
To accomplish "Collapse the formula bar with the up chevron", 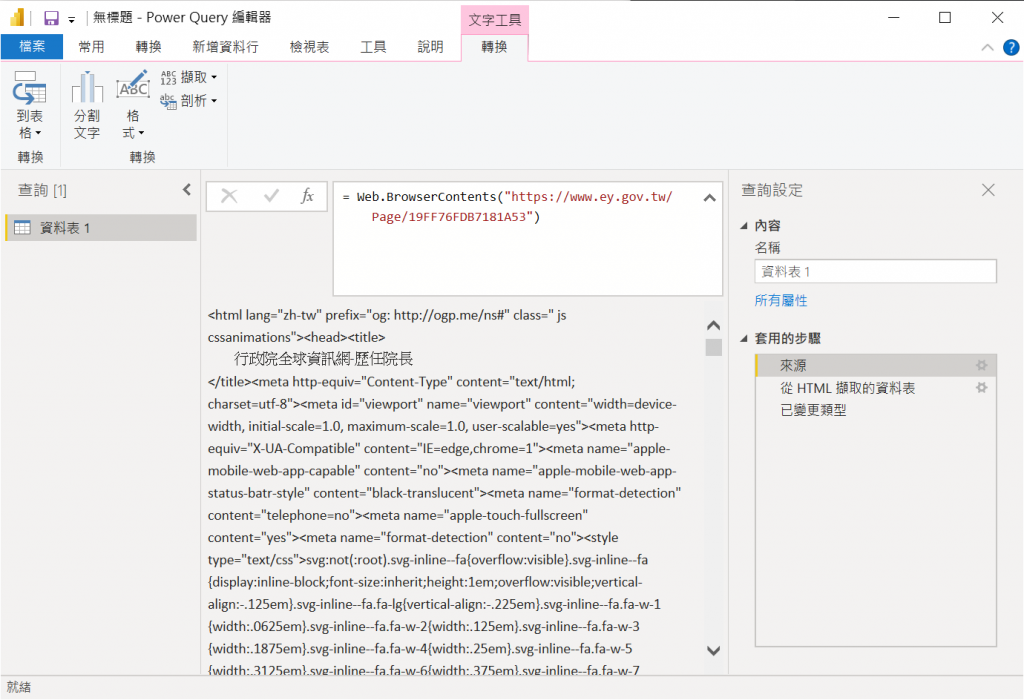I will pos(710,198).
